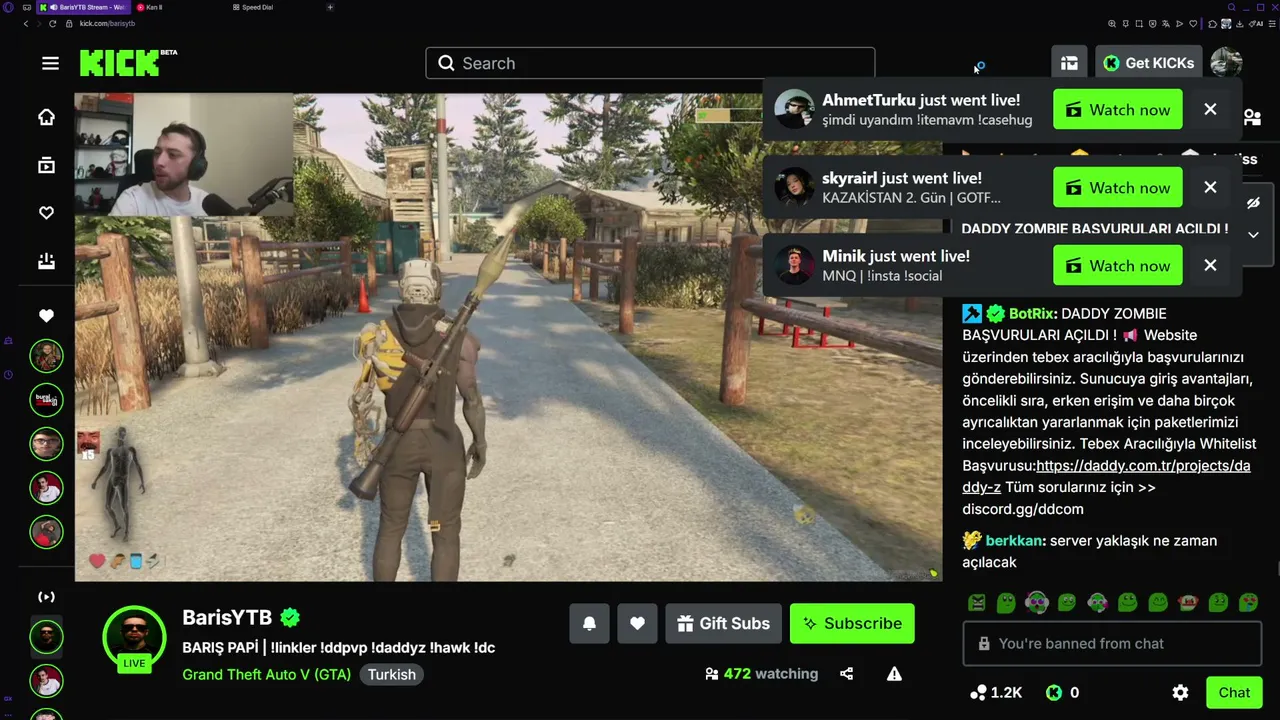Open the daddy.com.tr projects link in chat
Screen dimensions: 1280x720
coord(1106,476)
